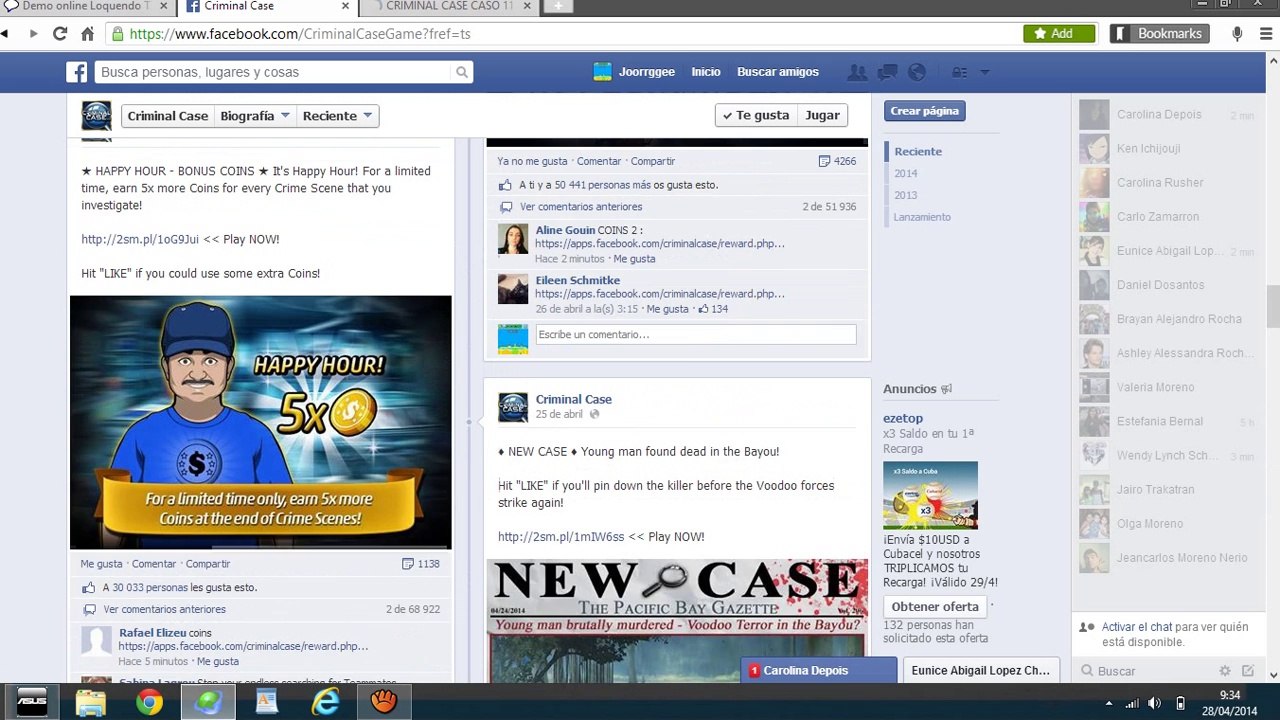This screenshot has width=1280, height=720.
Task: Click the network signal icon in system tray
Action: point(1131,703)
